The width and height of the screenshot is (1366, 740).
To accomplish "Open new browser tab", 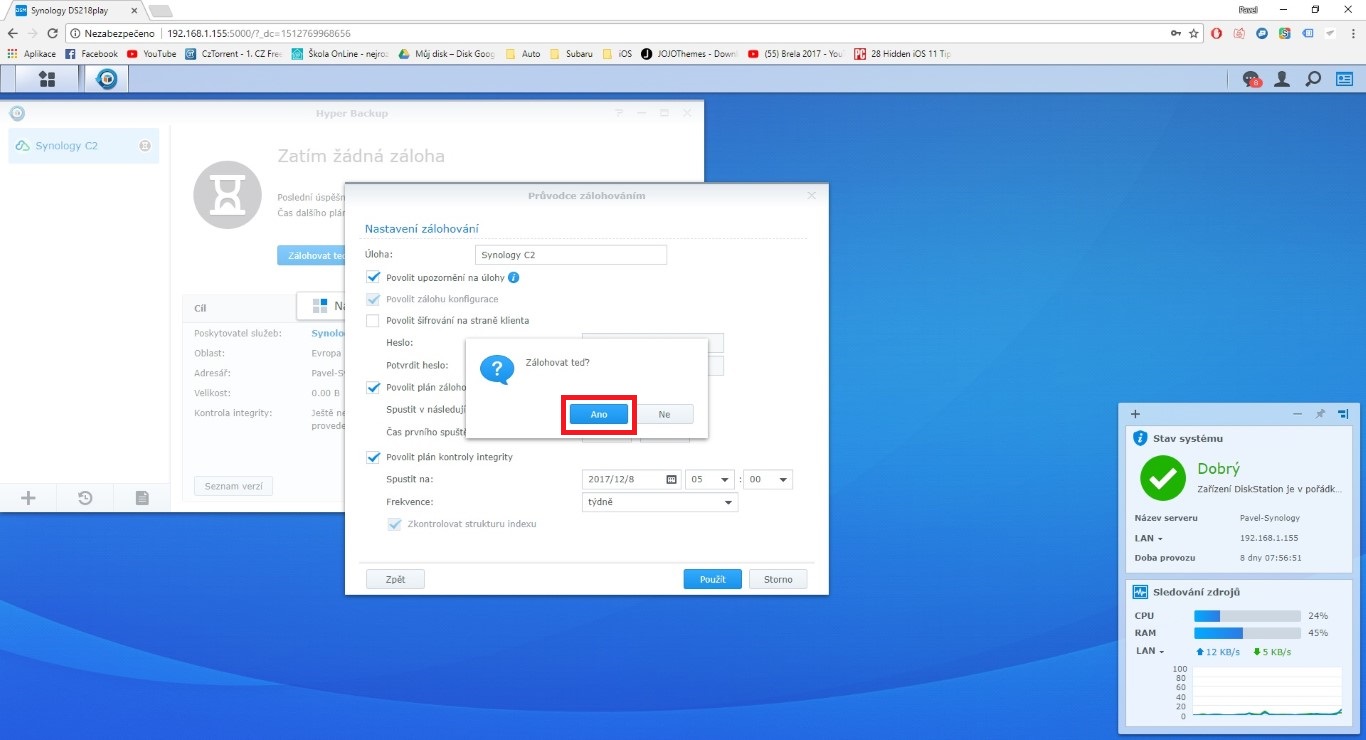I will pyautogui.click(x=160, y=10).
